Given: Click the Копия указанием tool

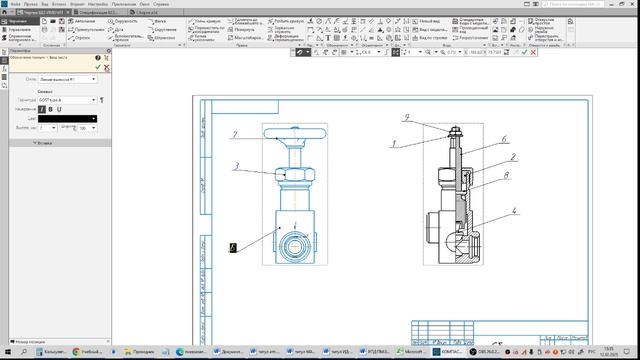Looking at the screenshot, I should [200, 38].
